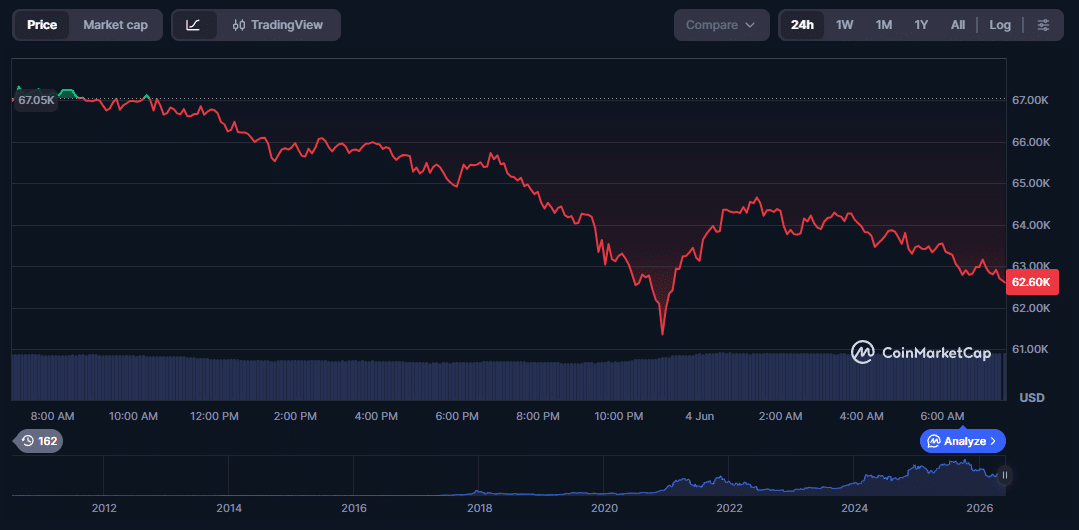The height and width of the screenshot is (530, 1079).
Task: Click the 66.00K axis label
Action: 1030,142
